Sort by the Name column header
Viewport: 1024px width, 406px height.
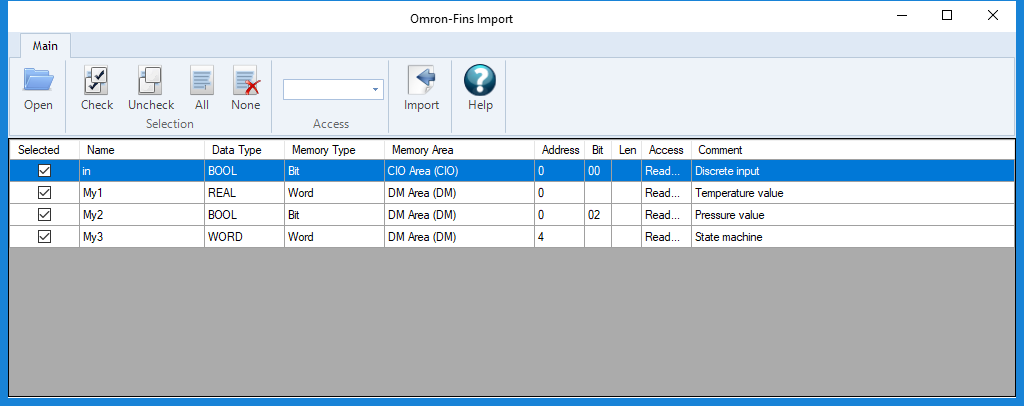point(142,149)
